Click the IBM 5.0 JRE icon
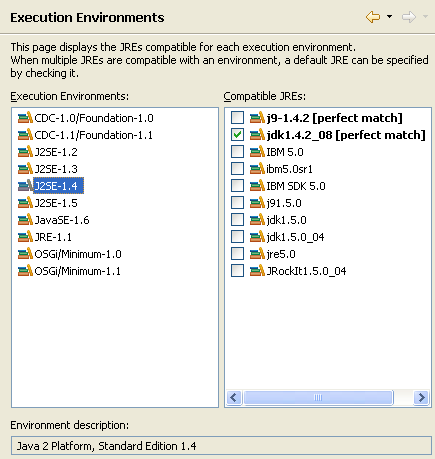 (257, 152)
